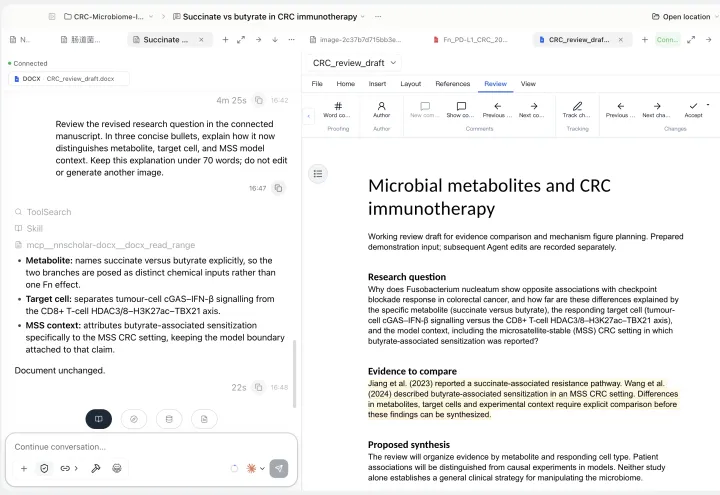Open the CRC-Microbiome folder dropdown chevron
This screenshot has height=495, width=720.
click(151, 17)
